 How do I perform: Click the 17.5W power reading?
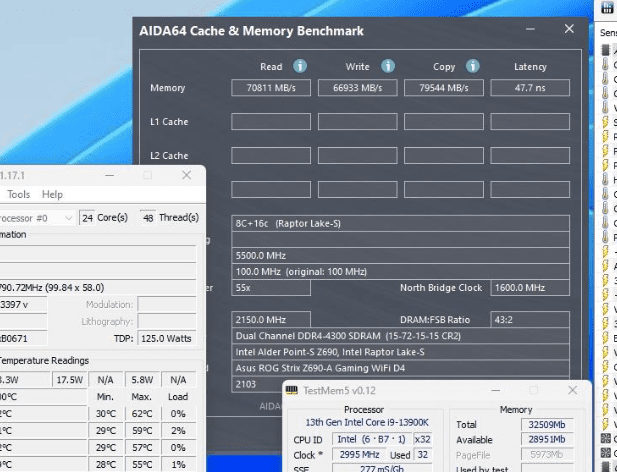pos(69,380)
